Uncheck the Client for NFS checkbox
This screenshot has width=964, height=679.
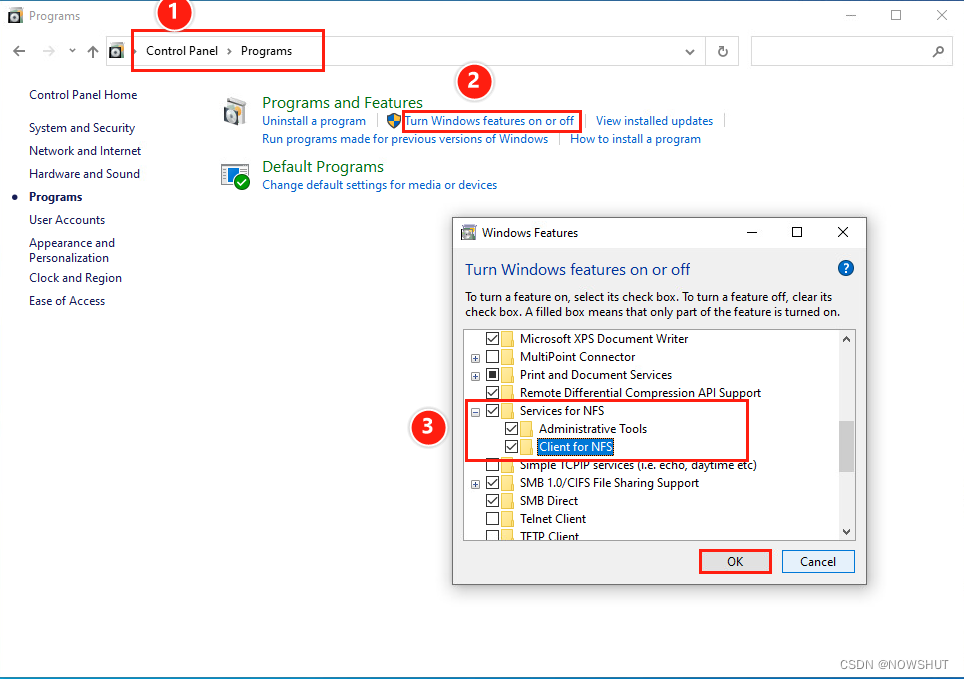(513, 446)
